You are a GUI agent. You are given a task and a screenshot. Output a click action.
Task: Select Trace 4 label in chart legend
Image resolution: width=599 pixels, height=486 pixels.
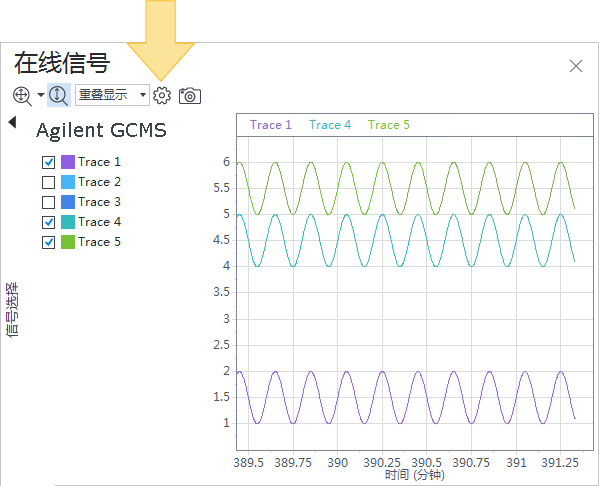click(x=330, y=125)
